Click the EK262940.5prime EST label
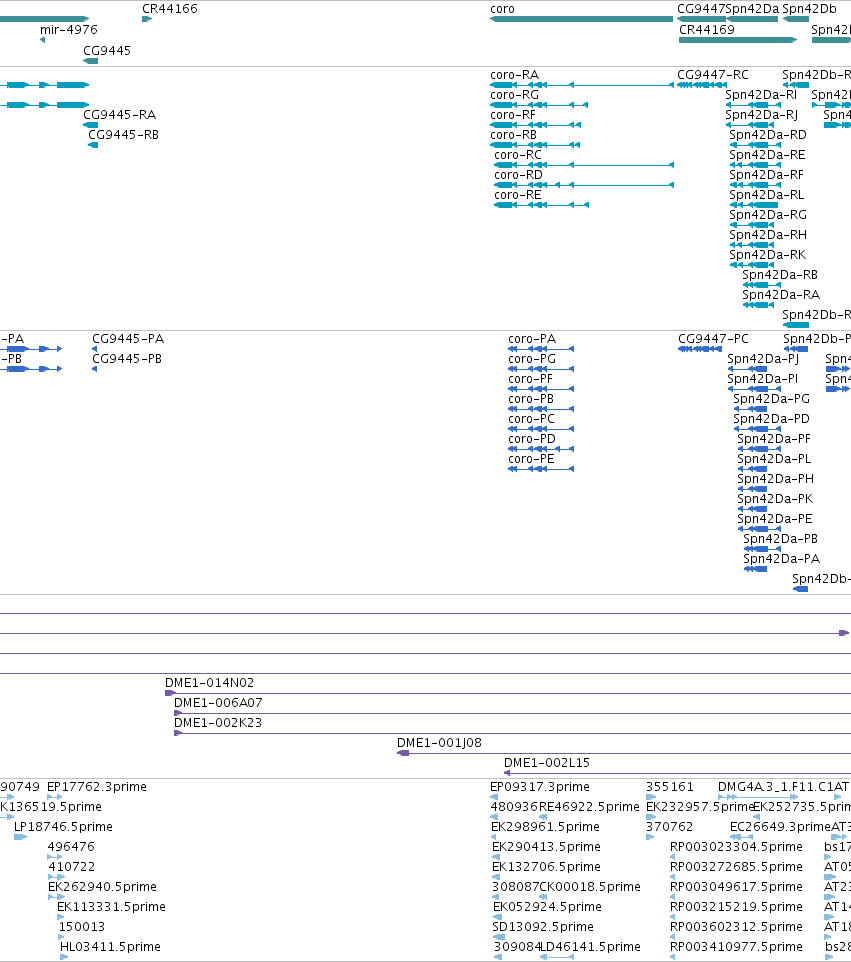Viewport: 851px width, 962px height. click(x=102, y=887)
